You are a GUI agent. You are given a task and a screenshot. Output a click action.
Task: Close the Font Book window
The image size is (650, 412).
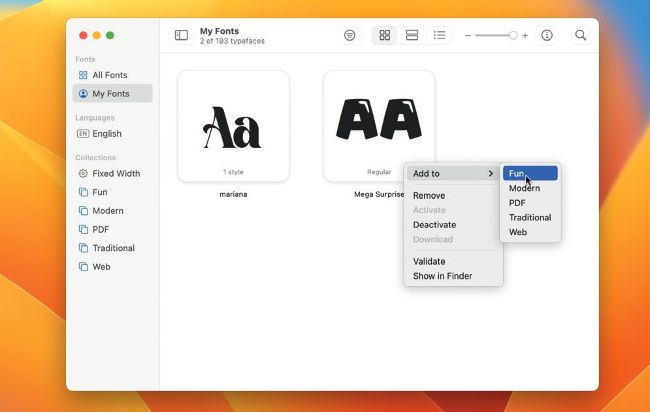point(83,35)
